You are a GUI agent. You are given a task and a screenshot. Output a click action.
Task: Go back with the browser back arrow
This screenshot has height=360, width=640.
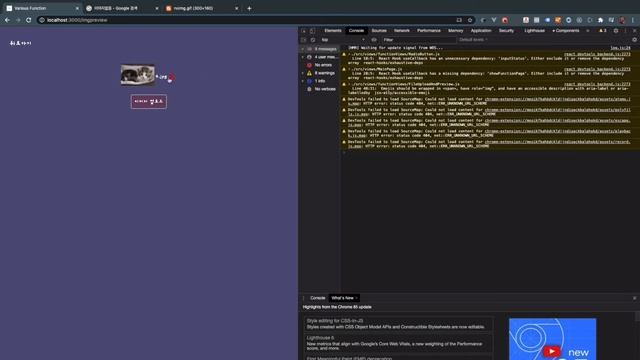[7, 20]
